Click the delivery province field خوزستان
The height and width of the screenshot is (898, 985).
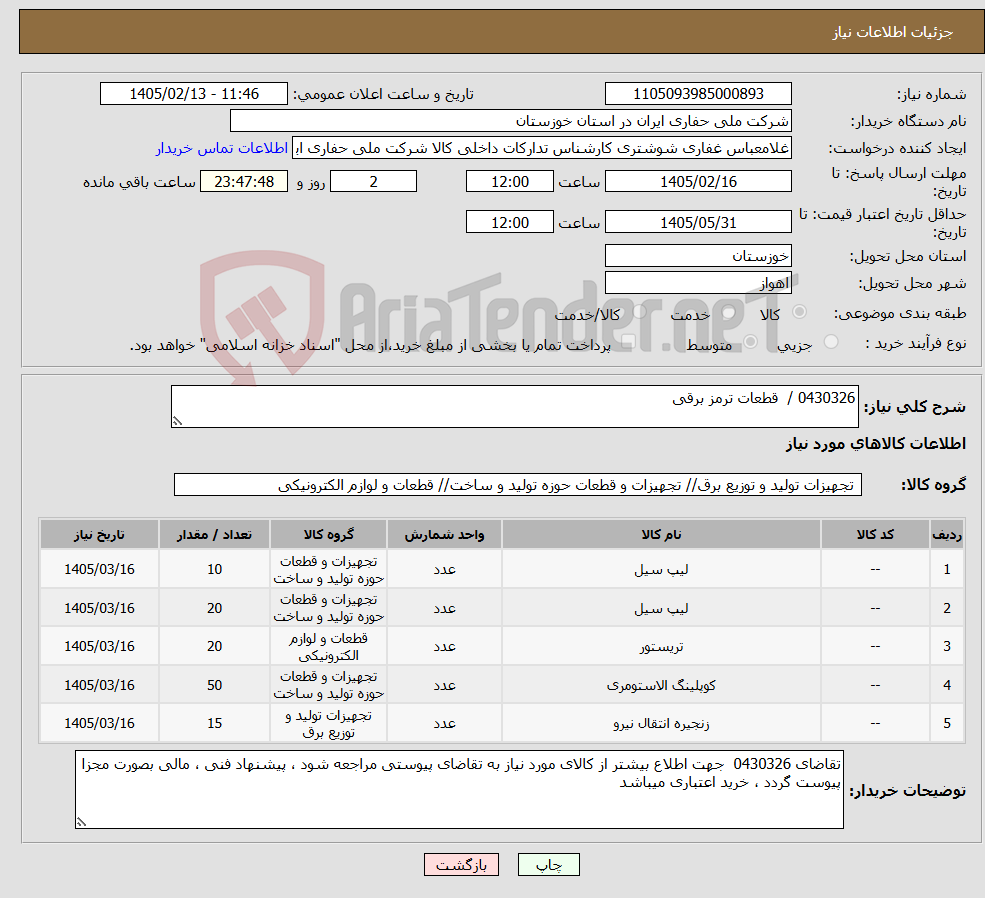698,256
